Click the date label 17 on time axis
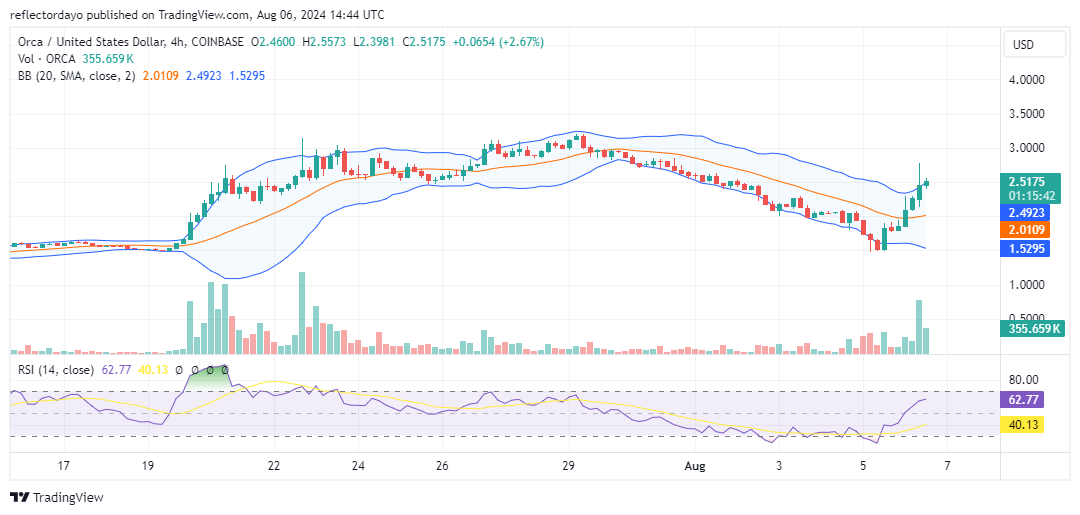 click(x=64, y=466)
